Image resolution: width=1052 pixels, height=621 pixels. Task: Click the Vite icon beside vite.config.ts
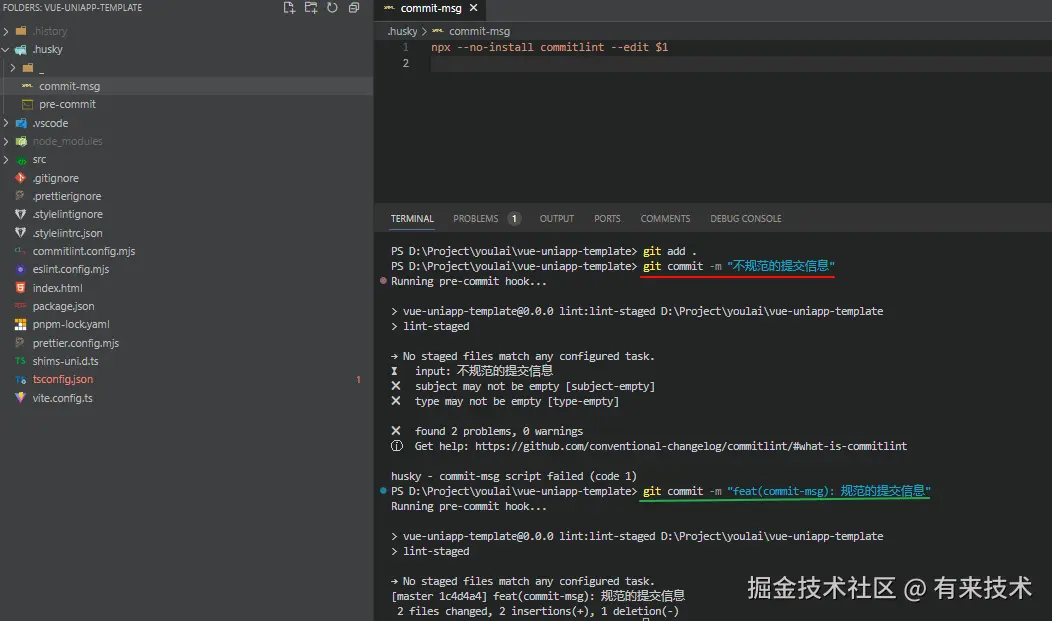tap(20, 398)
